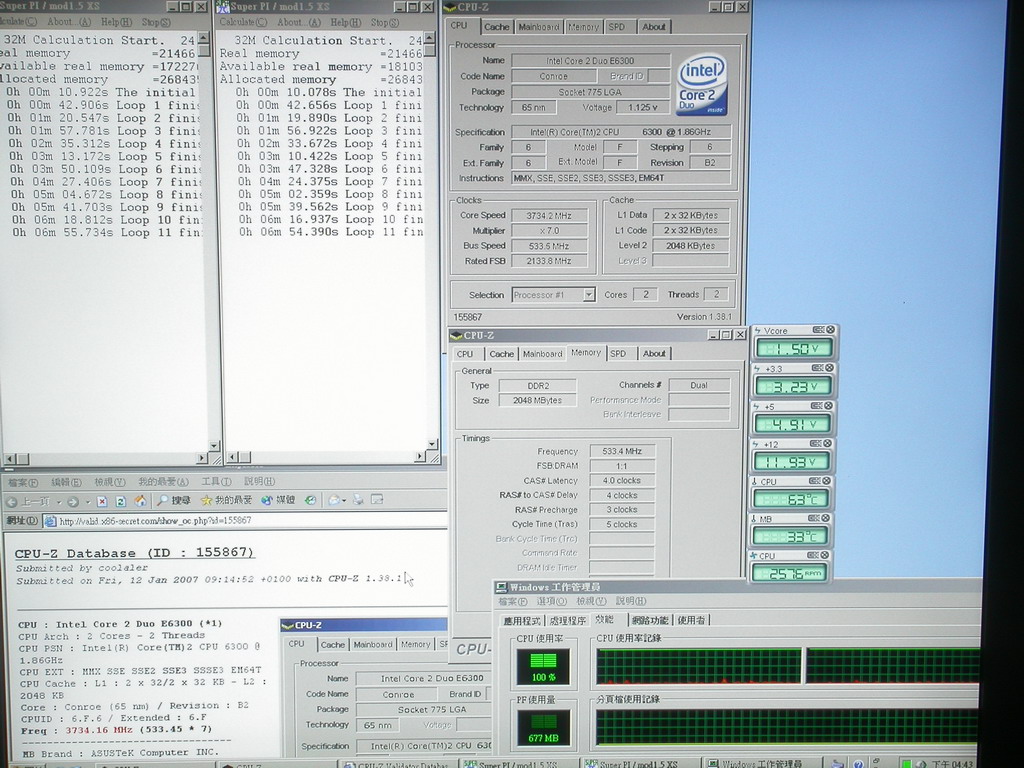The height and width of the screenshot is (768, 1024).
Task: Close the CPU temperature monitor gadget
Action: (x=827, y=481)
